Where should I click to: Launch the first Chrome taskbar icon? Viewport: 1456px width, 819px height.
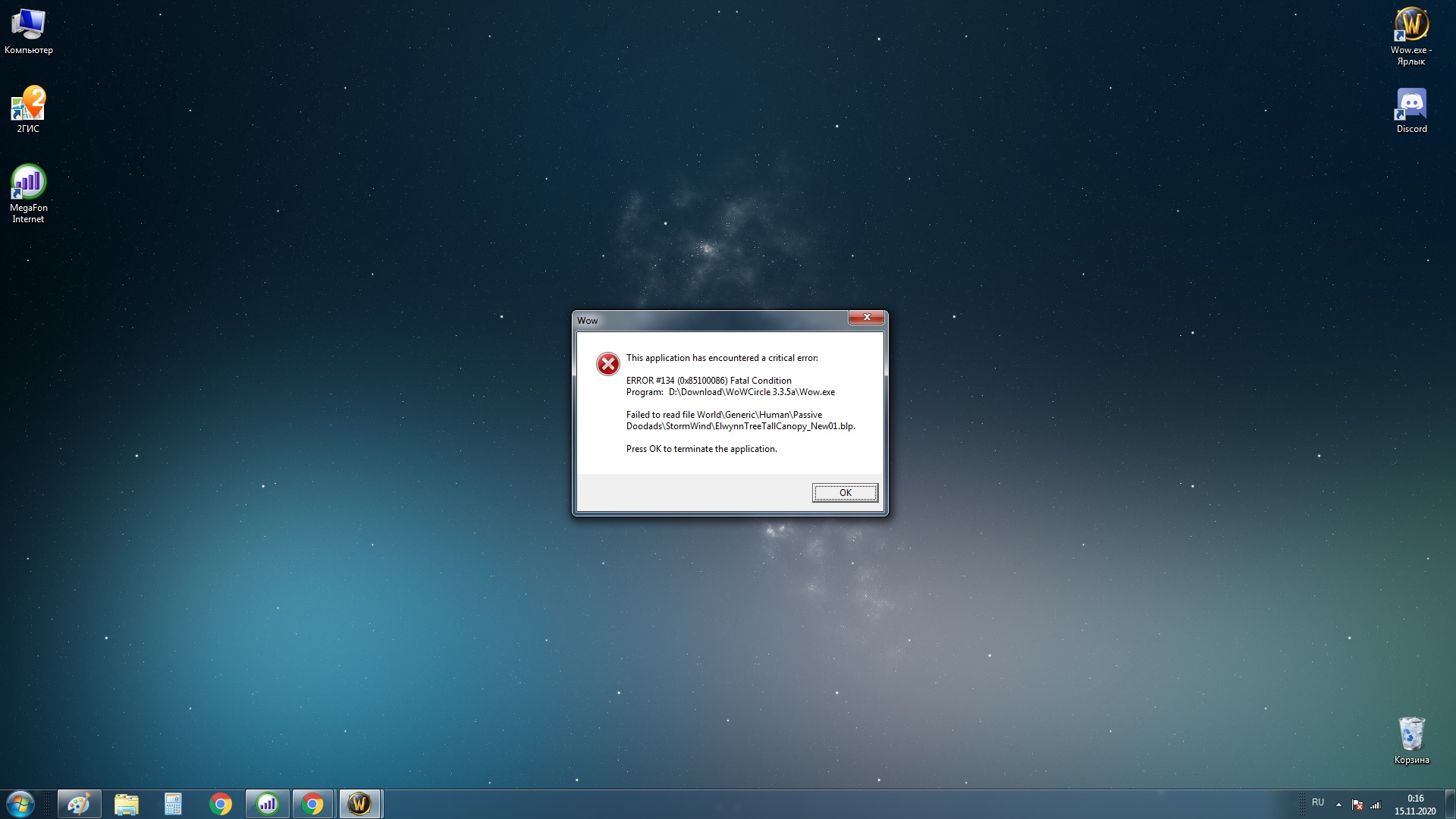pyautogui.click(x=221, y=804)
